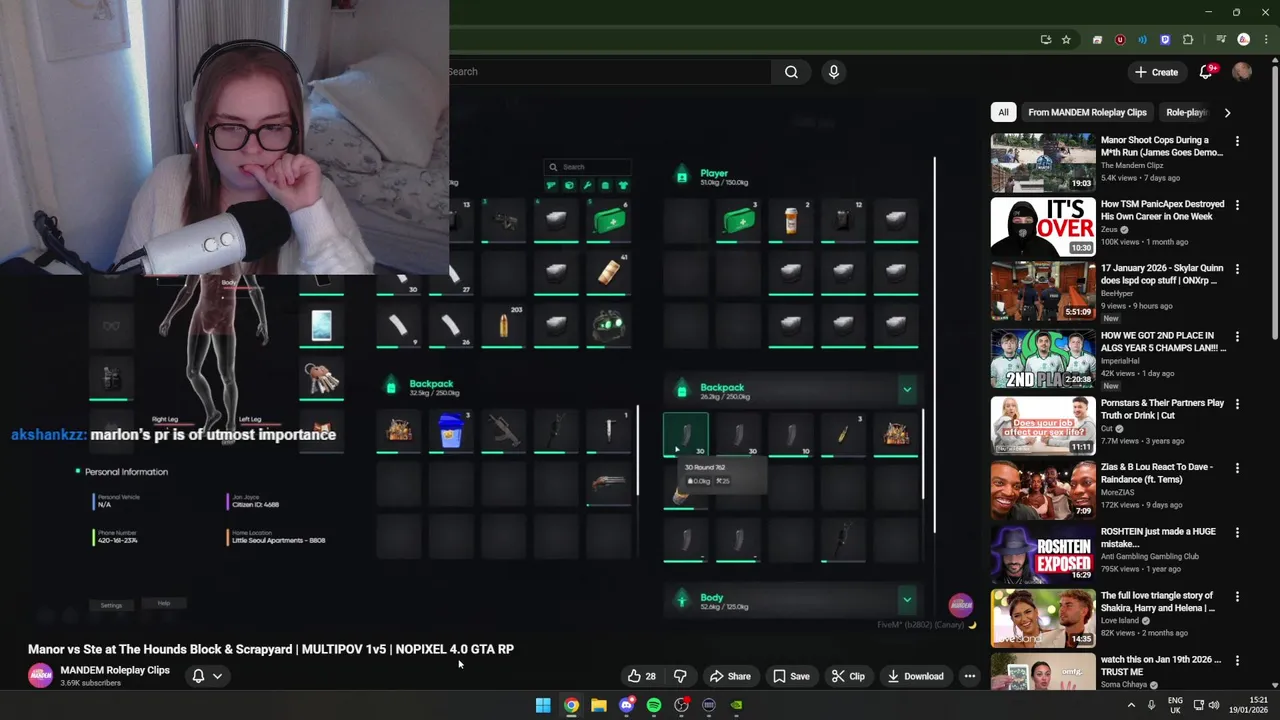Click the Share button under the video
1280x720 pixels.
point(730,676)
